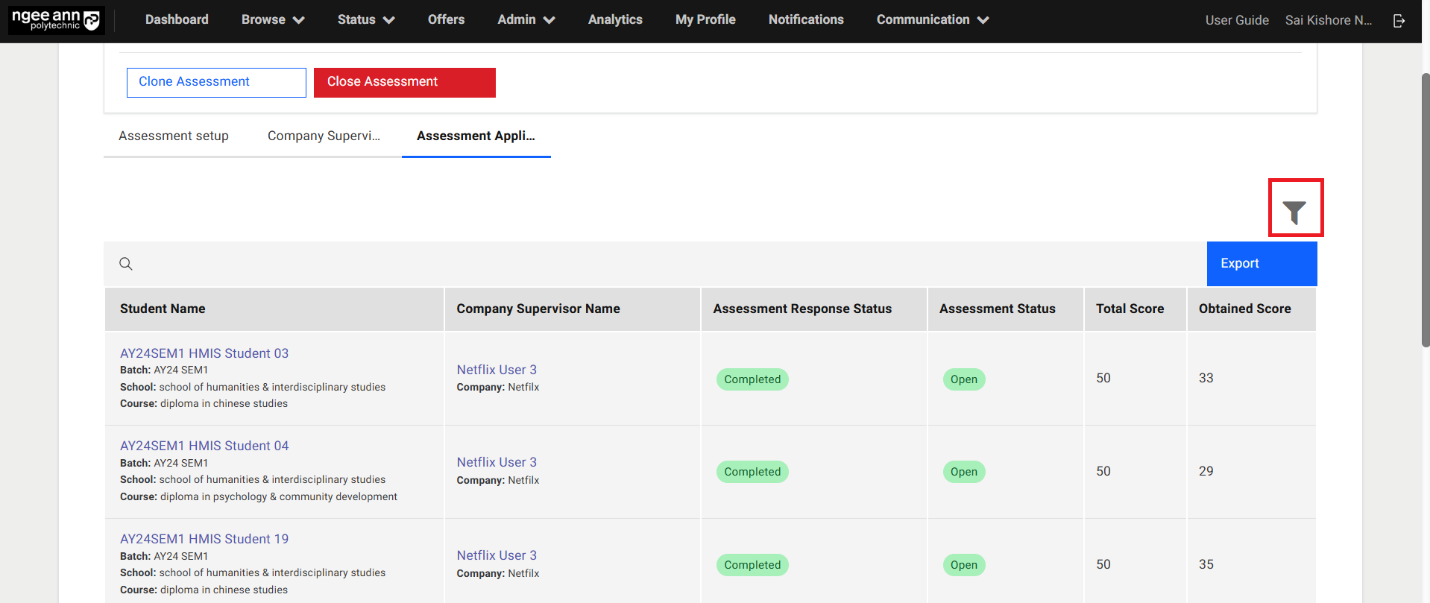Click into the table search field
Viewport: 1430px width, 603px height.
pyautogui.click(x=660, y=264)
